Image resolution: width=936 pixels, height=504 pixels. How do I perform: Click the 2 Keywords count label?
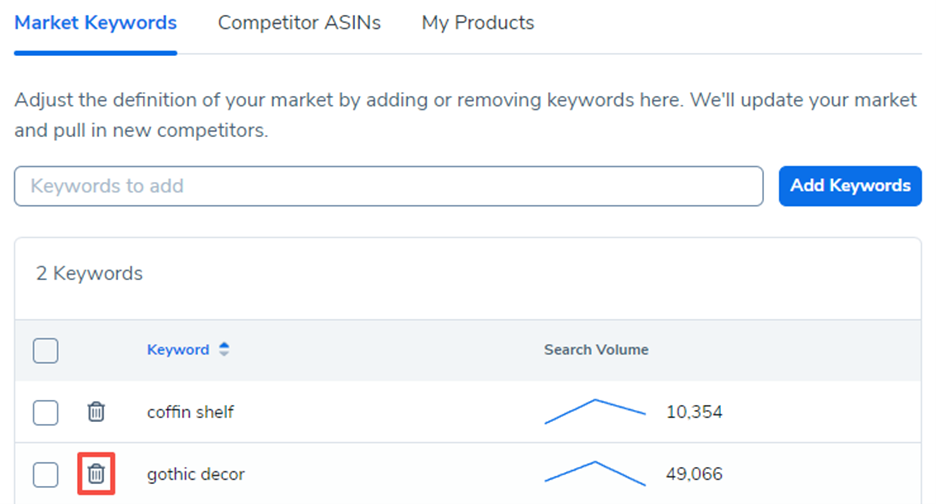[90, 273]
